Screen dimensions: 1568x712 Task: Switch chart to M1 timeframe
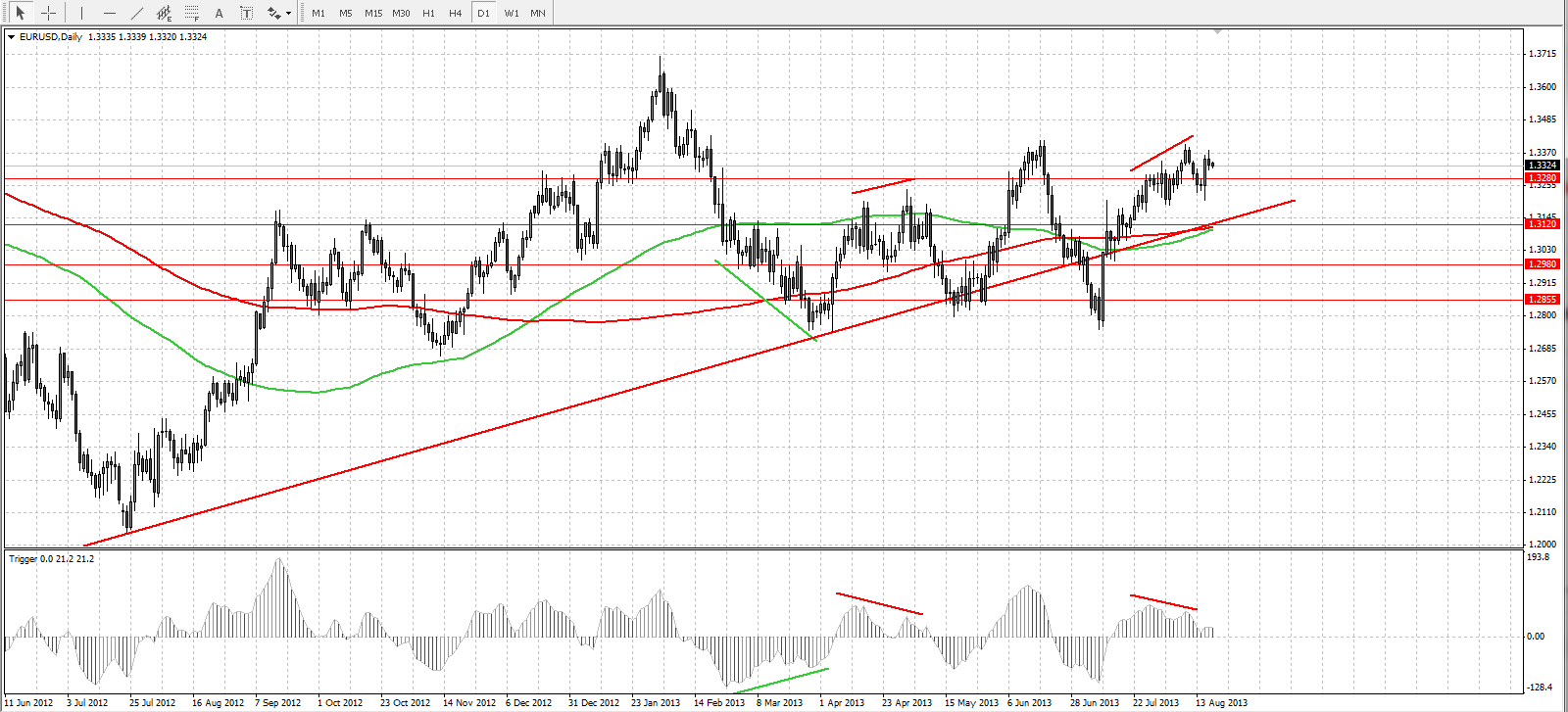pos(318,13)
